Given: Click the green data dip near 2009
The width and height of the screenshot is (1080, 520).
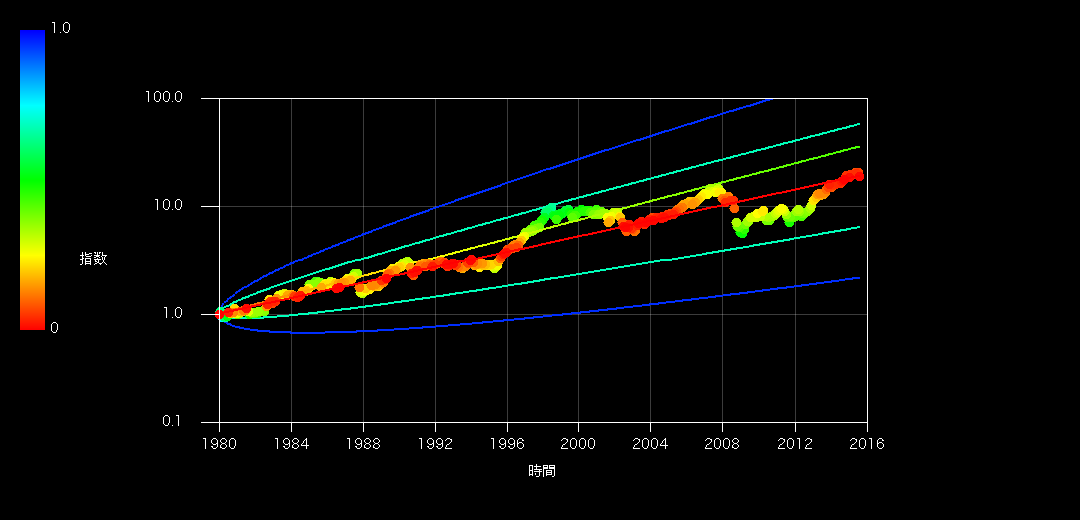Looking at the screenshot, I should point(741,233).
